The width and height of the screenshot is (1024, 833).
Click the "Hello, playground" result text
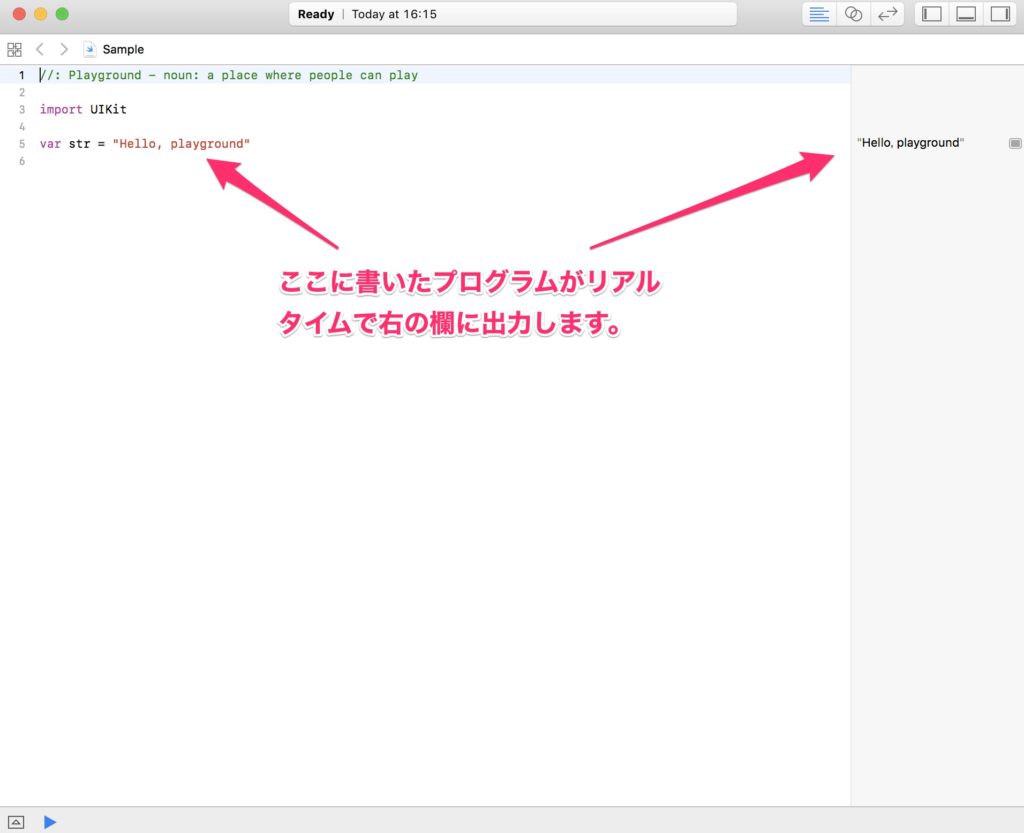910,143
